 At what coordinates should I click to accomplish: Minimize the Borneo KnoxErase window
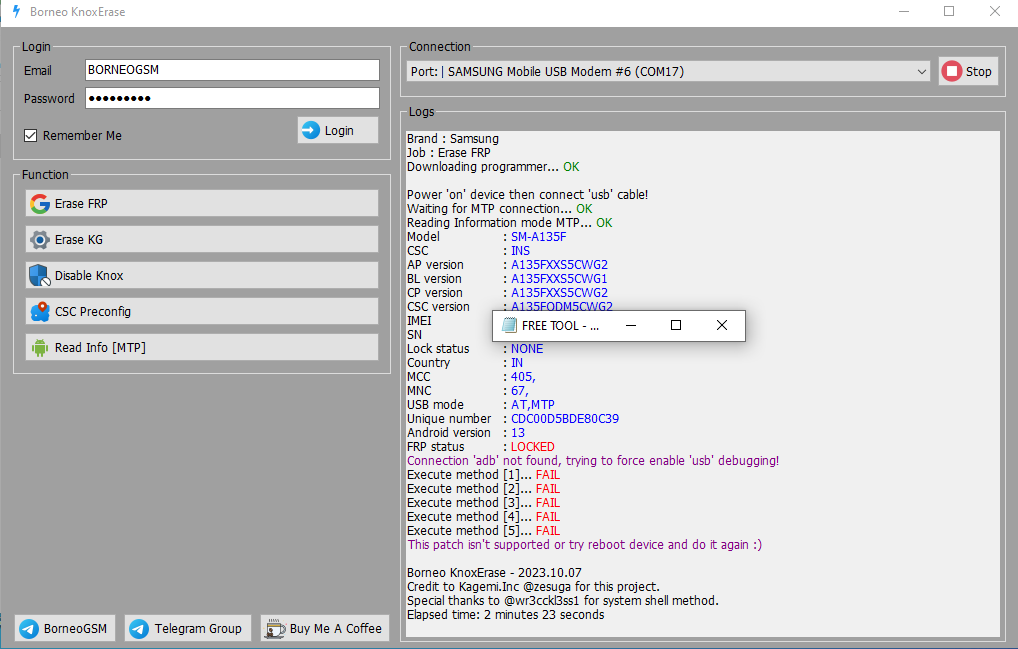904,12
